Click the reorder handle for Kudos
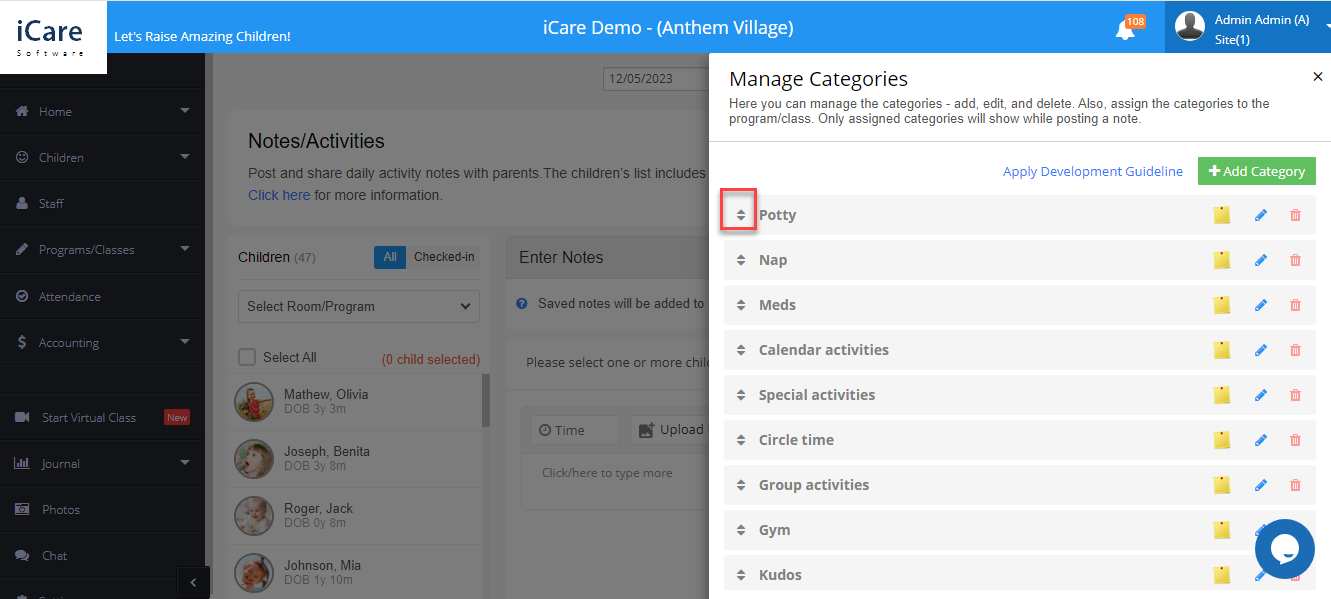 (741, 575)
